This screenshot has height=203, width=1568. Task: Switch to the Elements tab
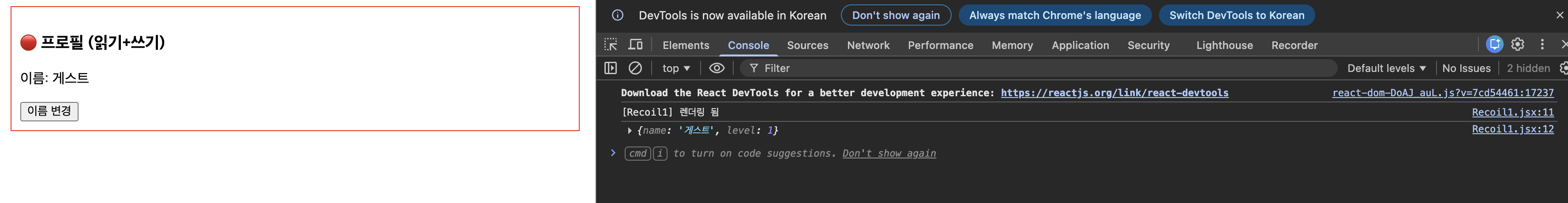[685, 45]
